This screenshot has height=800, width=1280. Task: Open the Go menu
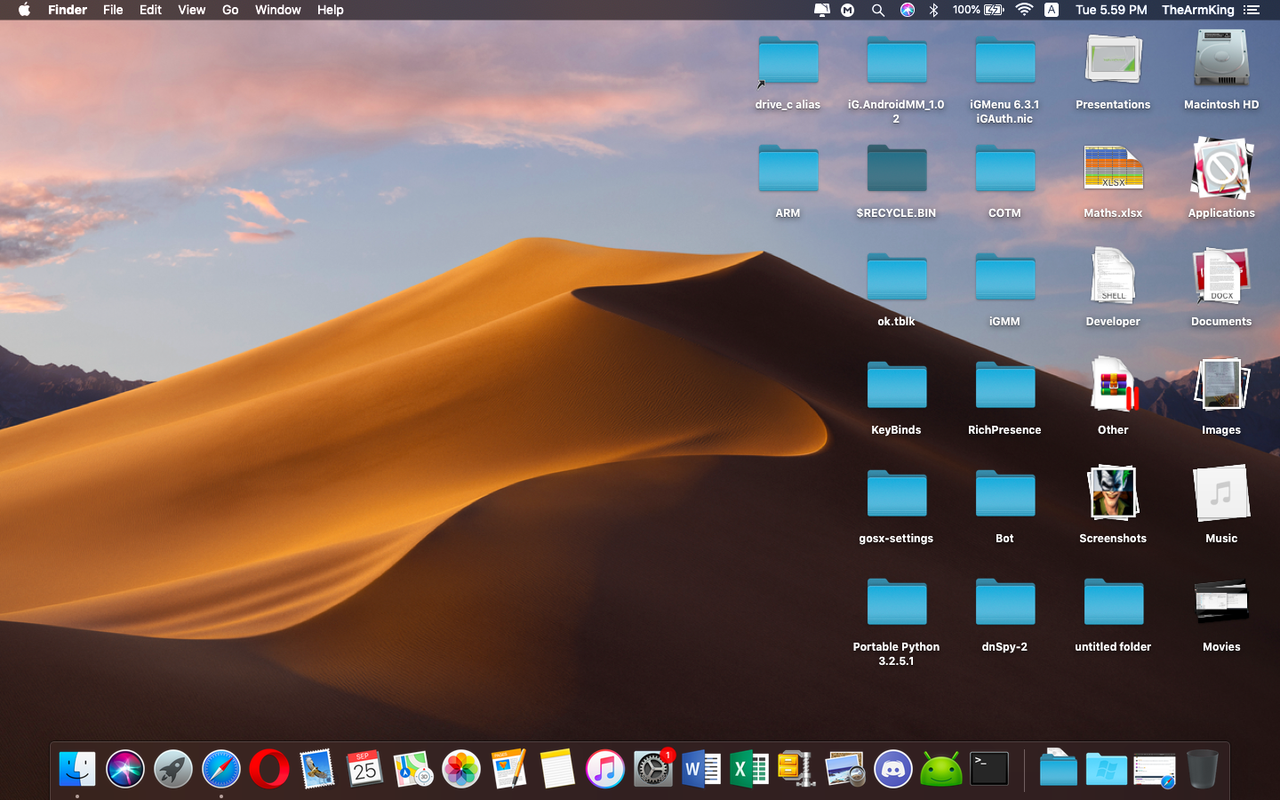pyautogui.click(x=230, y=10)
